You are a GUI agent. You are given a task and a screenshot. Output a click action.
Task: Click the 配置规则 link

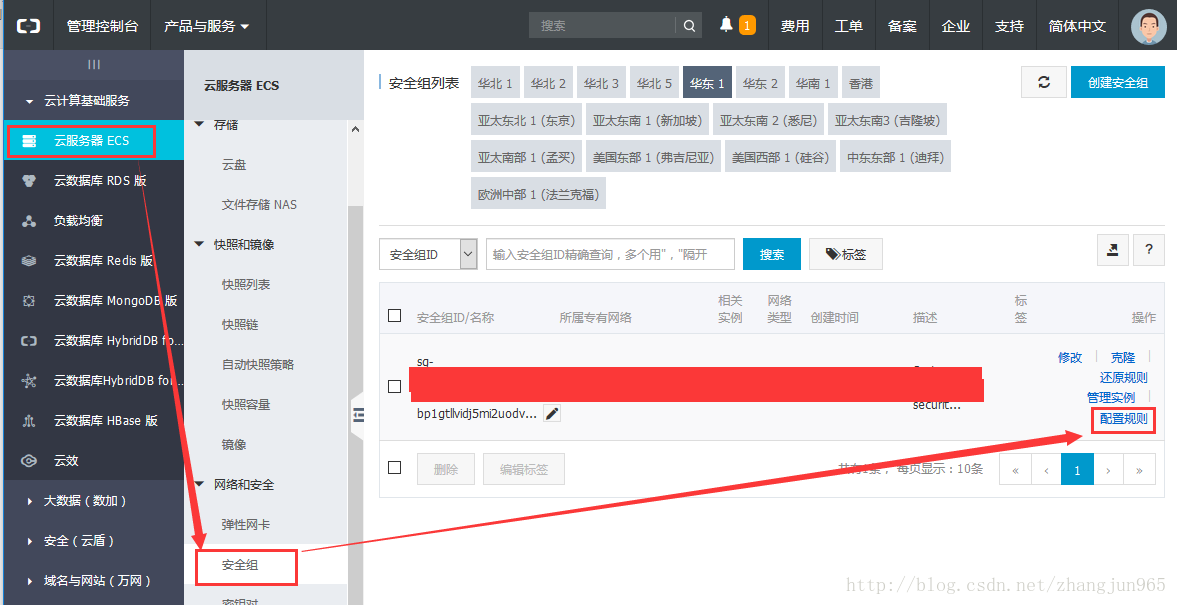tap(1124, 418)
